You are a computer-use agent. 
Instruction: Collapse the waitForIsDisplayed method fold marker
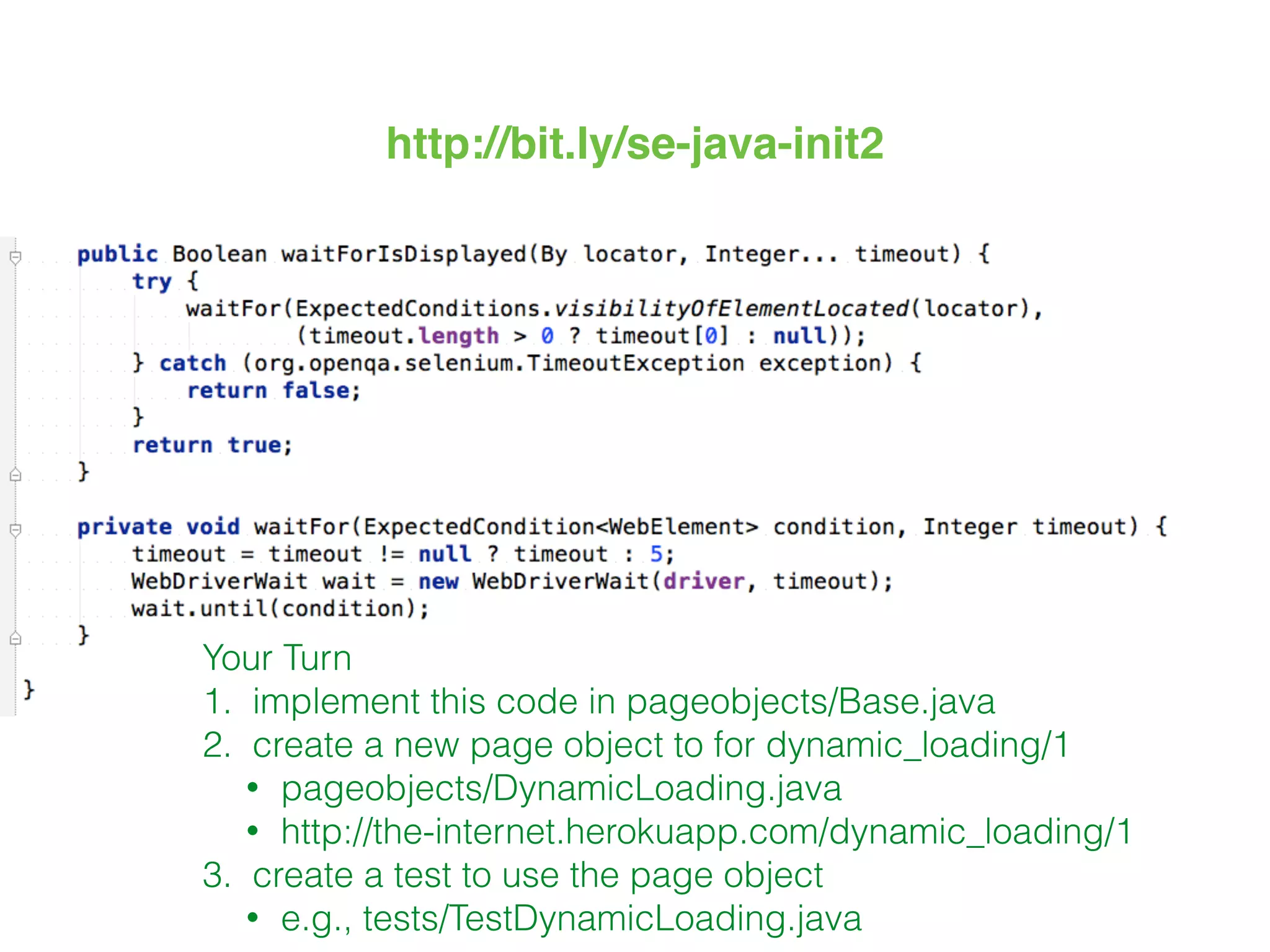(16, 257)
